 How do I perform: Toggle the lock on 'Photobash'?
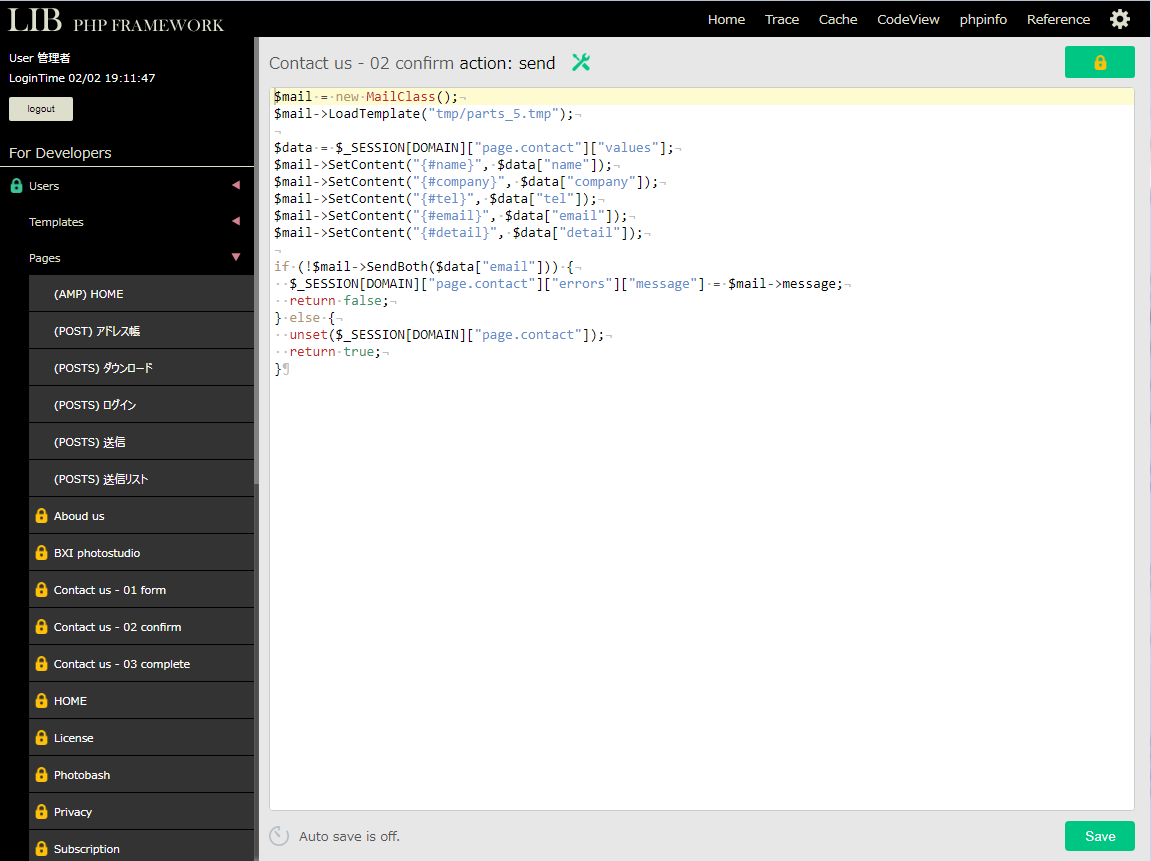(x=40, y=774)
